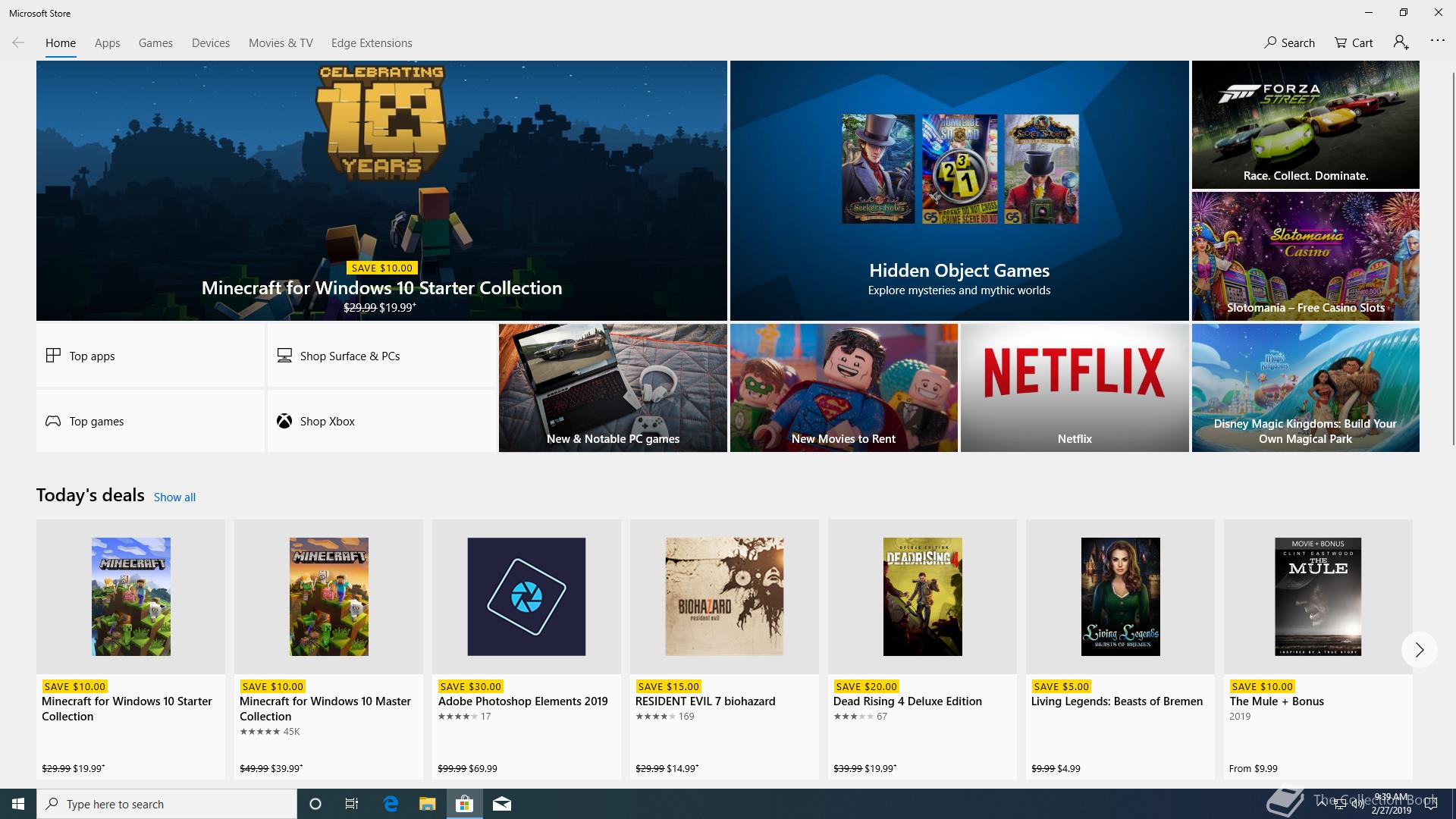Open the Forza Street tile
This screenshot has width=1456, height=819.
(x=1305, y=124)
